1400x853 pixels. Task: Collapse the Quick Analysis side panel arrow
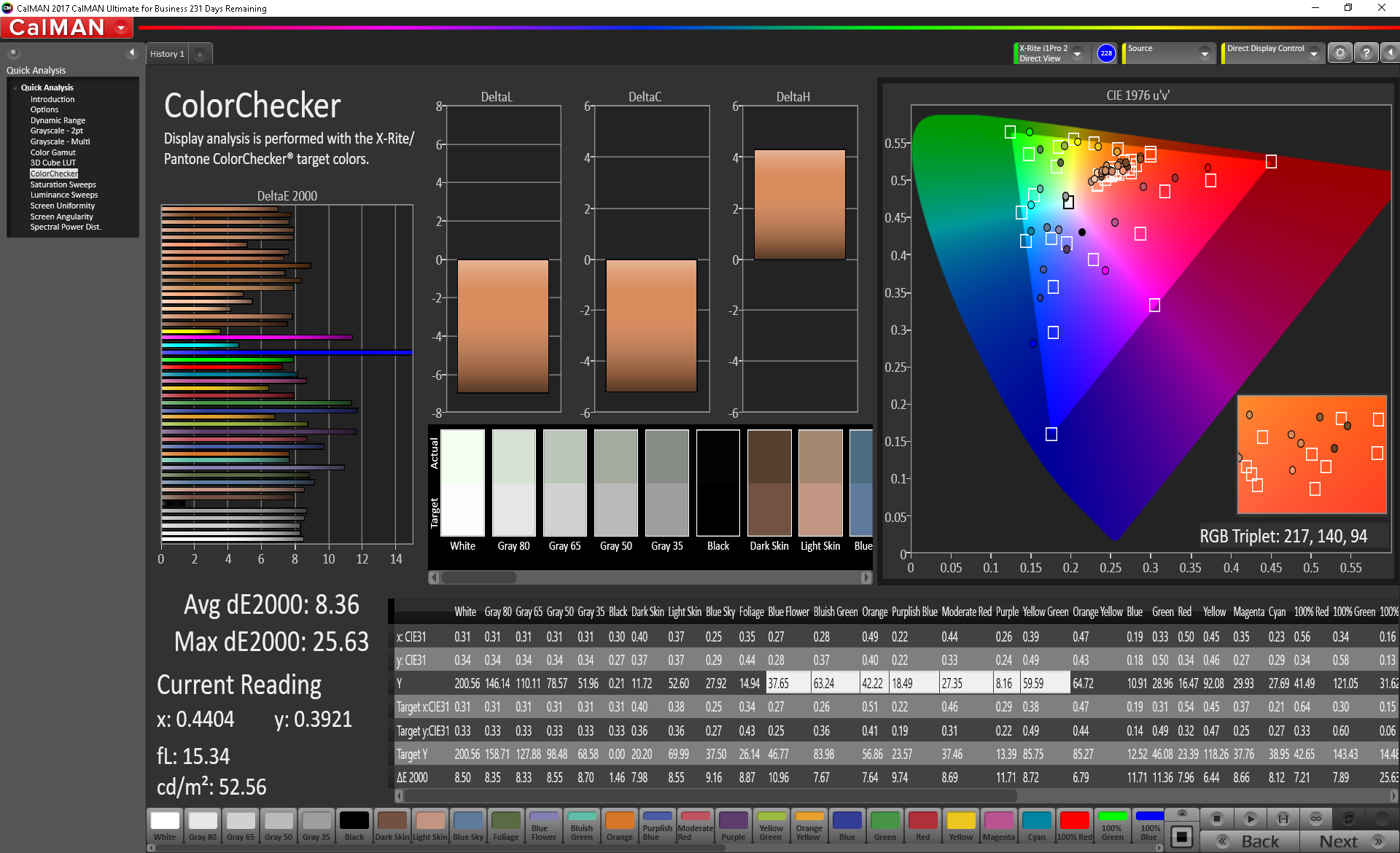pos(132,52)
